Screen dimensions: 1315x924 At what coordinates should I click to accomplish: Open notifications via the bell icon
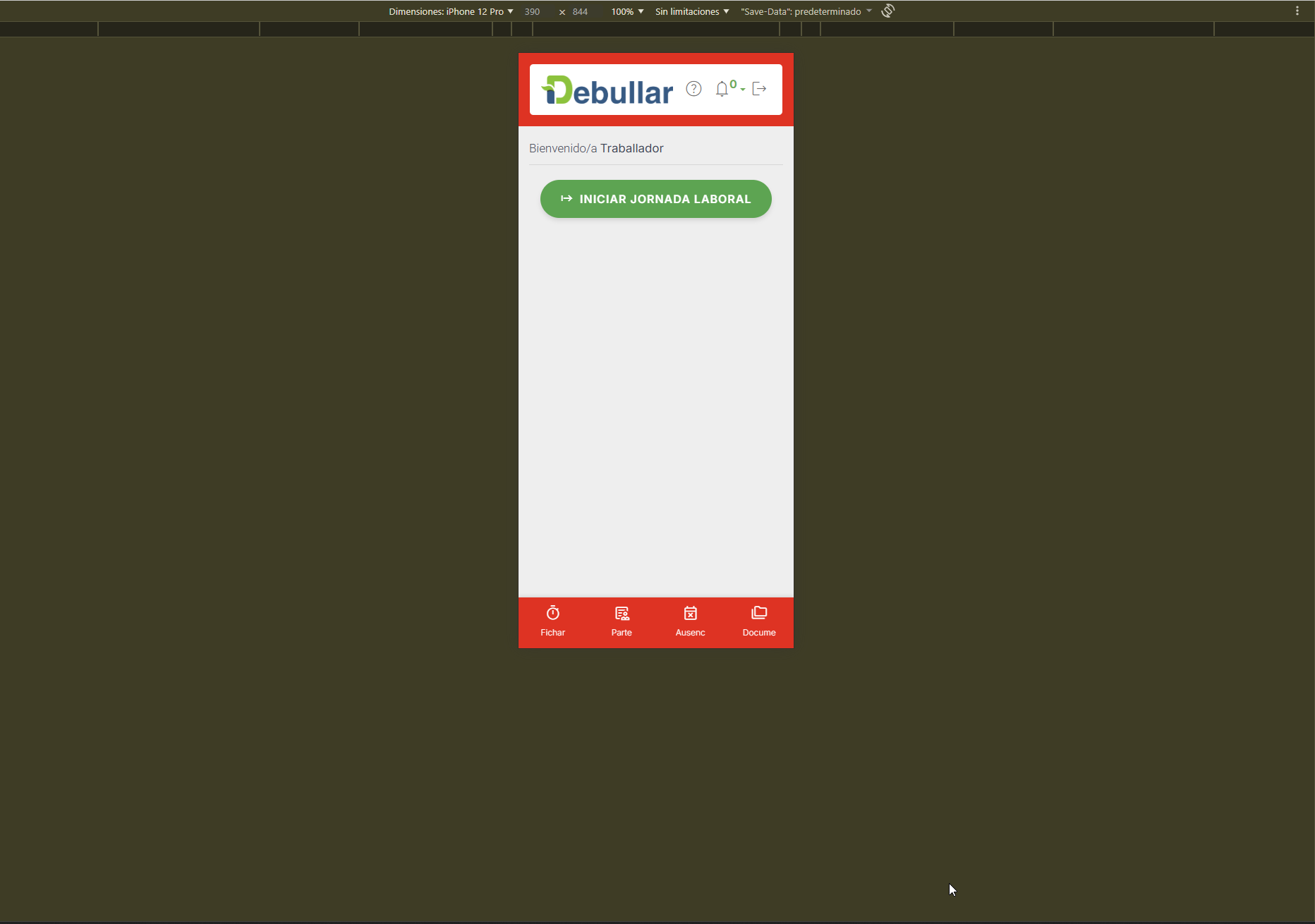click(x=722, y=89)
